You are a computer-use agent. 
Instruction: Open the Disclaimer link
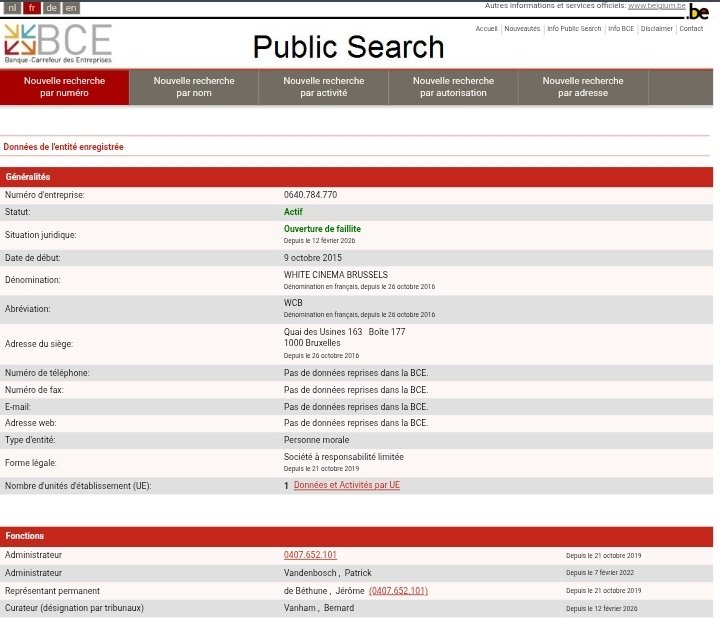[657, 29]
